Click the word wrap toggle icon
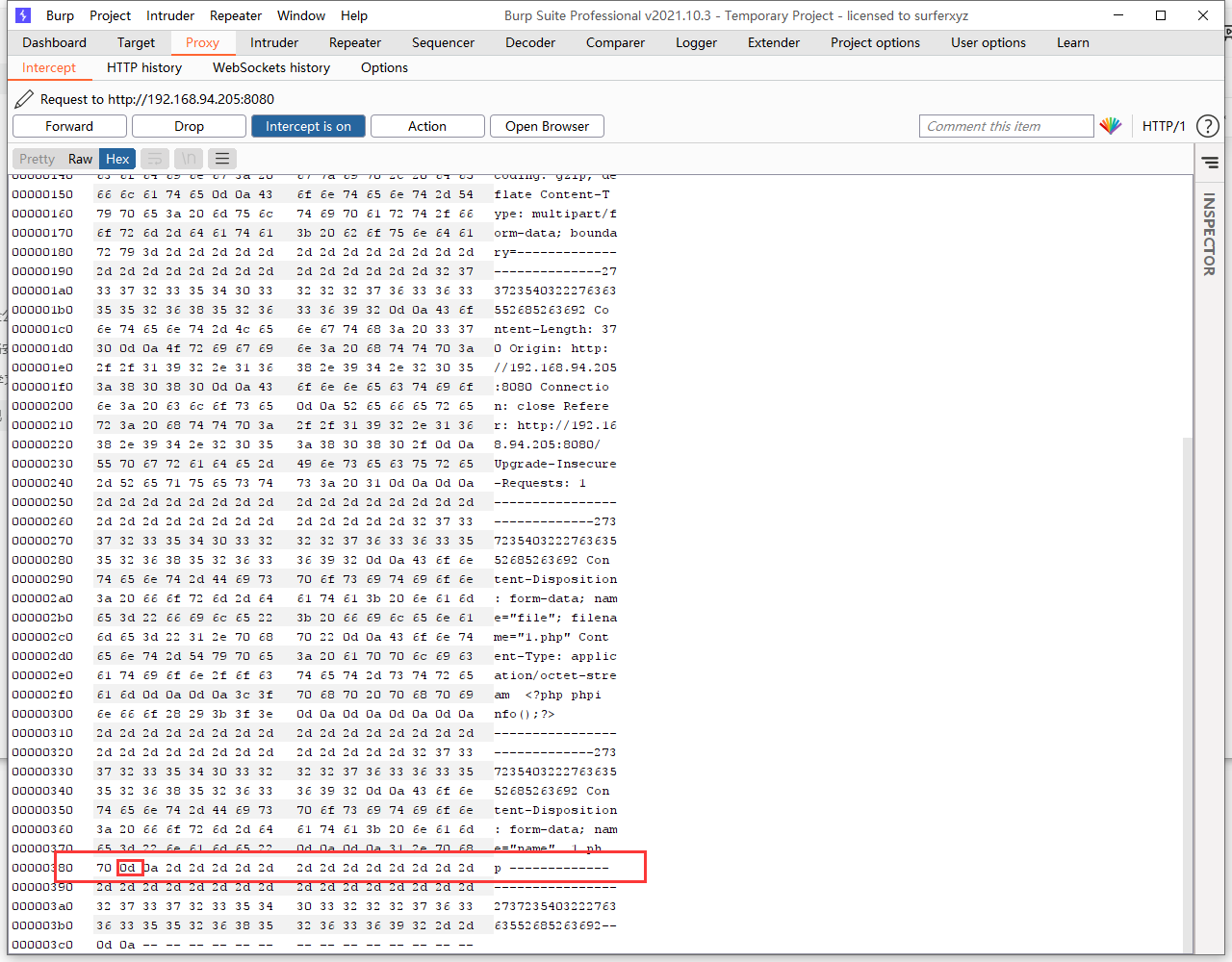This screenshot has height=962, width=1232. pos(155,159)
